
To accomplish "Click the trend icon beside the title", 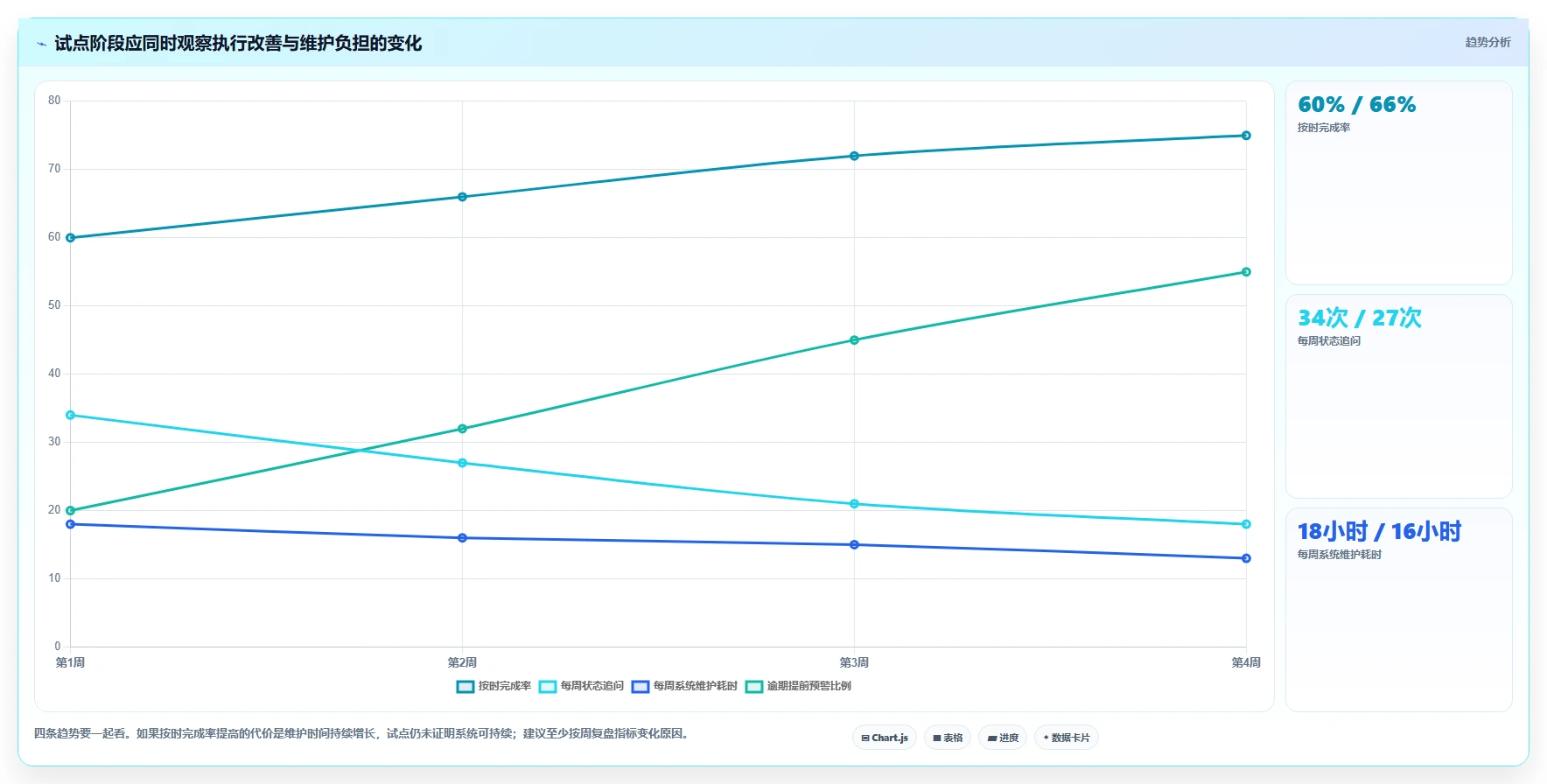I will coord(41,44).
